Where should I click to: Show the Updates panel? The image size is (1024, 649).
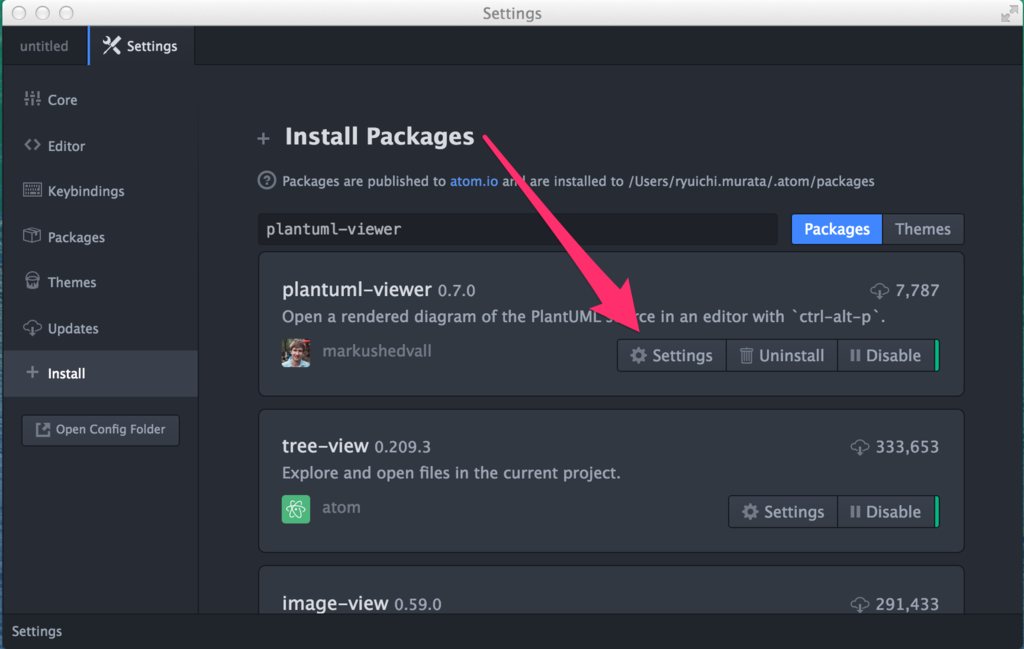click(x=73, y=328)
